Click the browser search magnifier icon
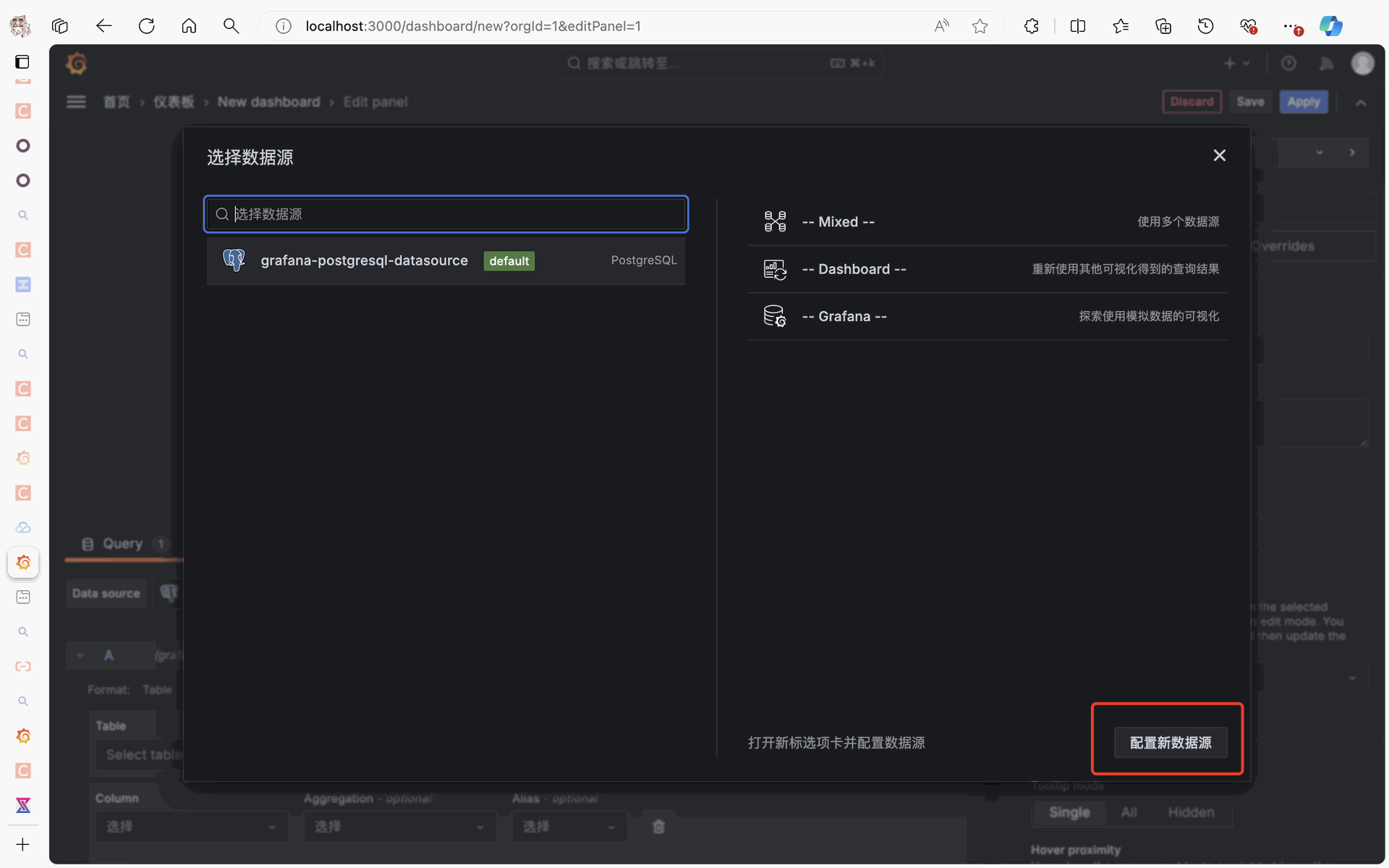Viewport: 1389px width, 868px height. click(231, 26)
